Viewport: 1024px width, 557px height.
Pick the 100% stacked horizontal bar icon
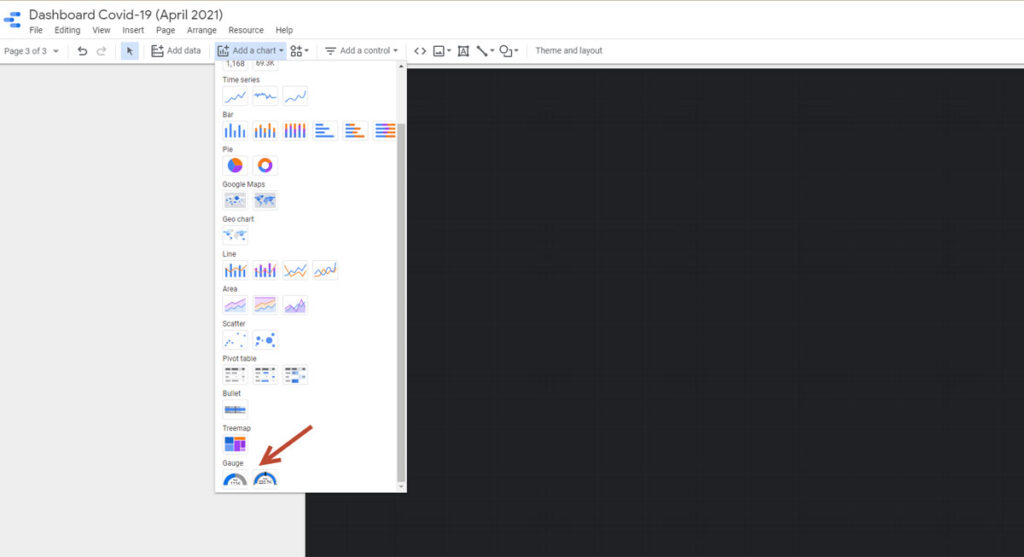385,131
